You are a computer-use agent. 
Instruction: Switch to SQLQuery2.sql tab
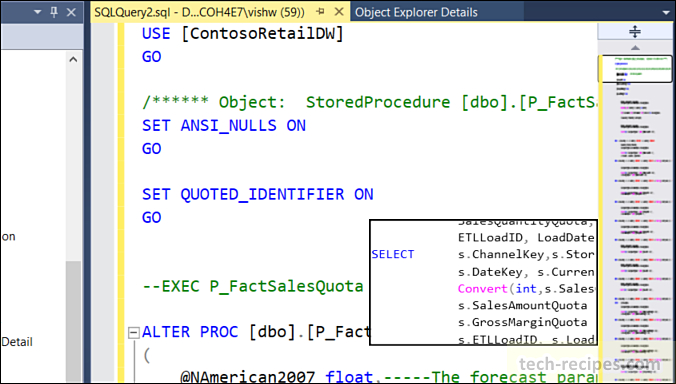click(200, 12)
